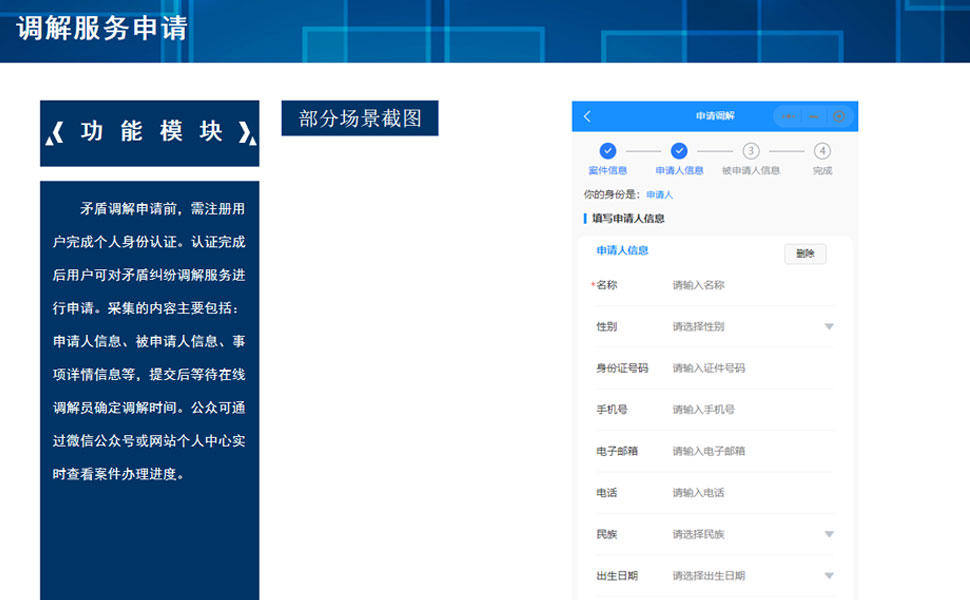Click the 电话 field label
The width and height of the screenshot is (970, 600).
606,492
